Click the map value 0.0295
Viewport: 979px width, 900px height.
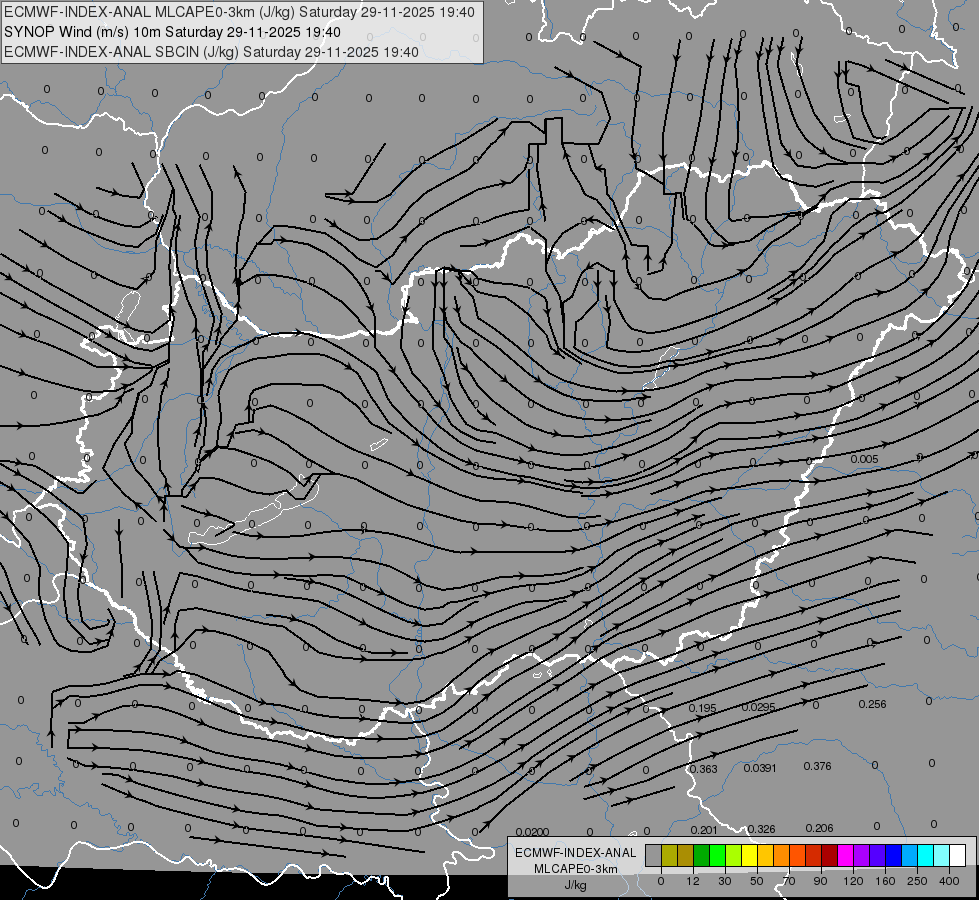759,707
